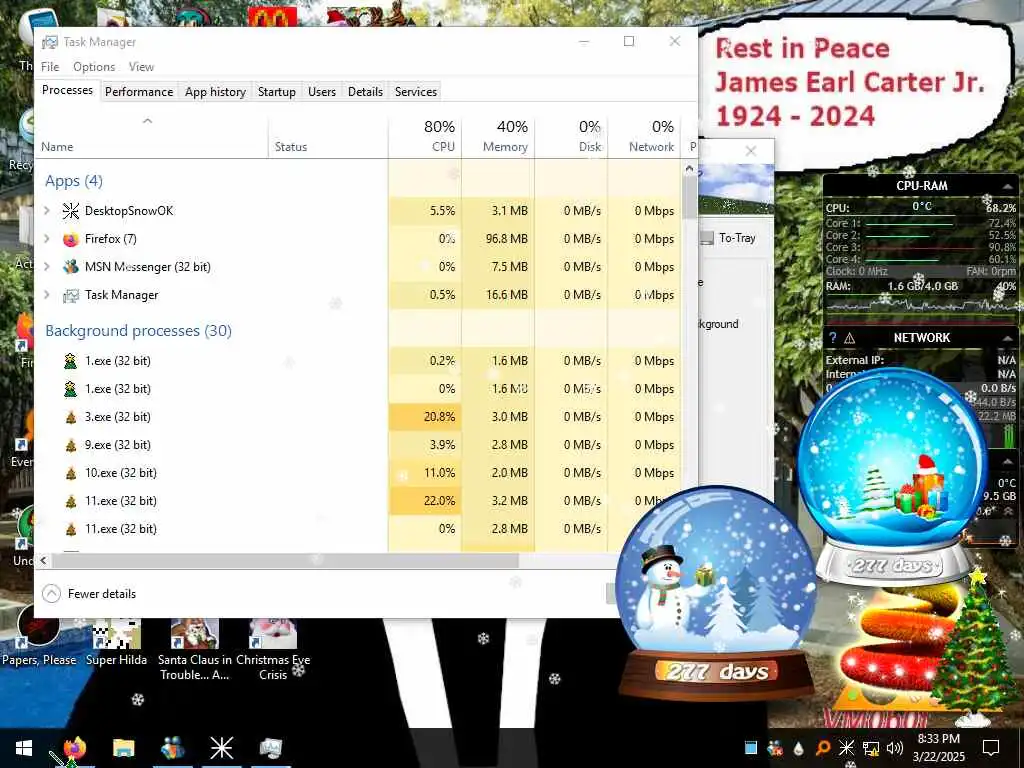
Task: Sort processes by Memory column
Action: (498, 136)
